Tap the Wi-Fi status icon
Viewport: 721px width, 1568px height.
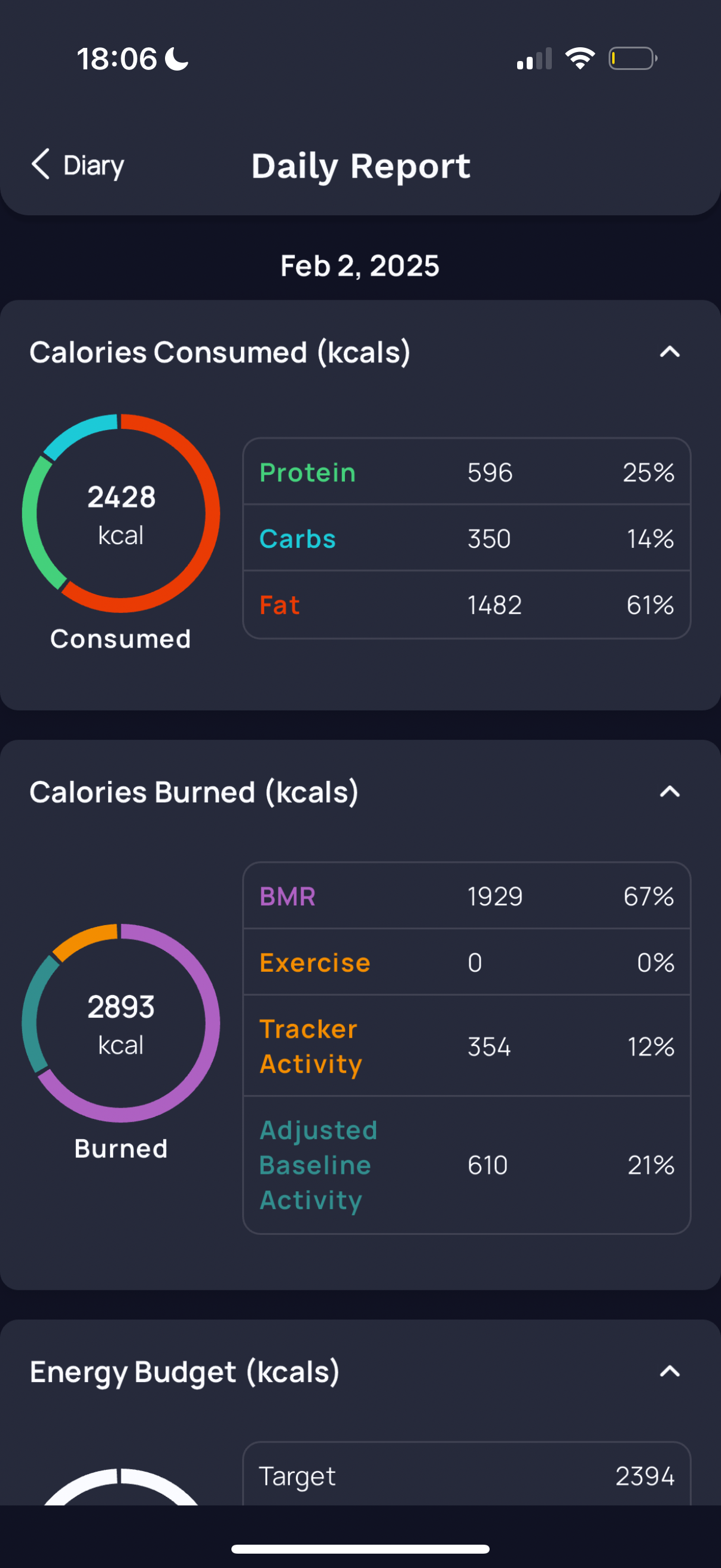(580, 59)
